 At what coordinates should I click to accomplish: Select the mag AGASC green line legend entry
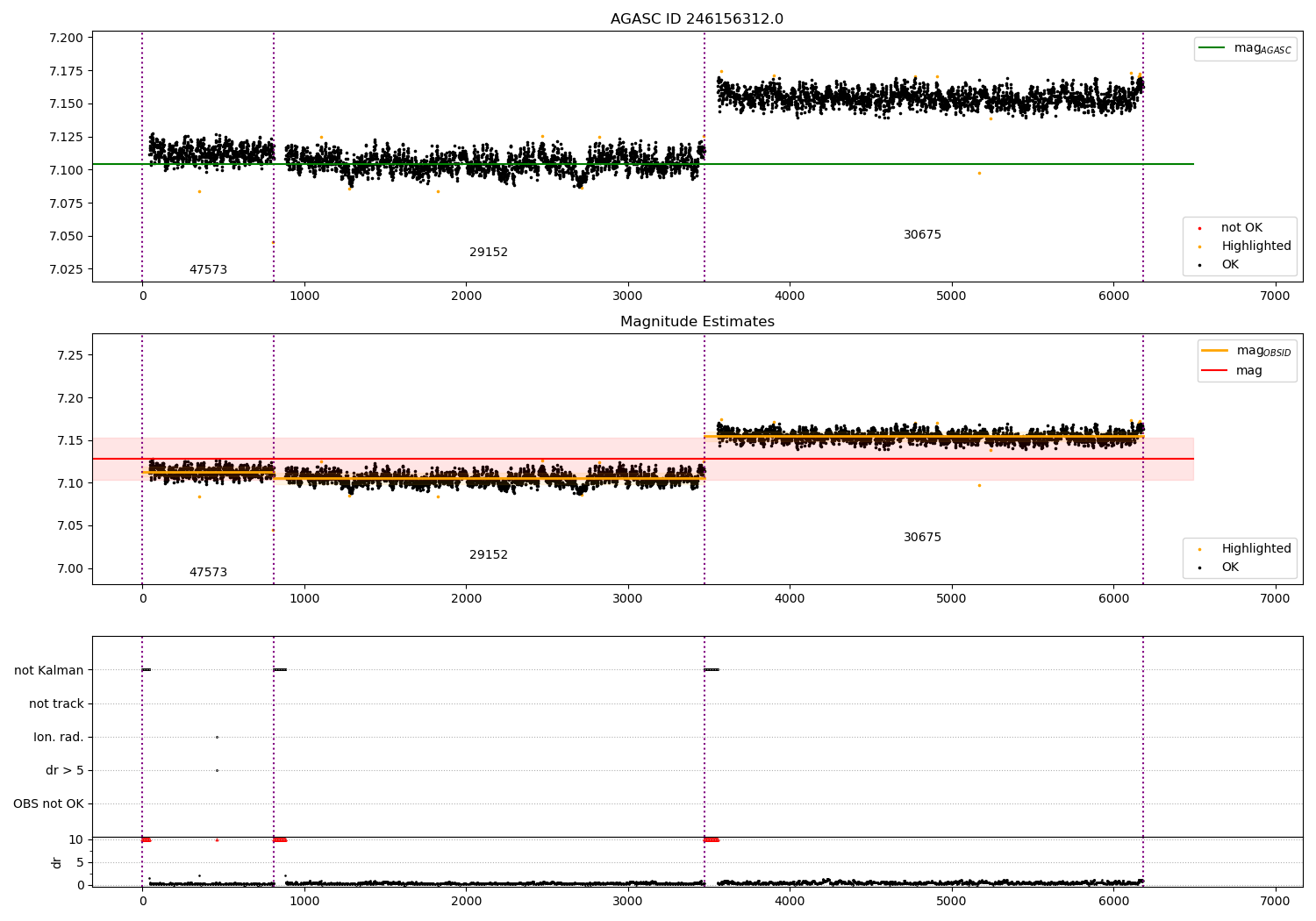1245,48
